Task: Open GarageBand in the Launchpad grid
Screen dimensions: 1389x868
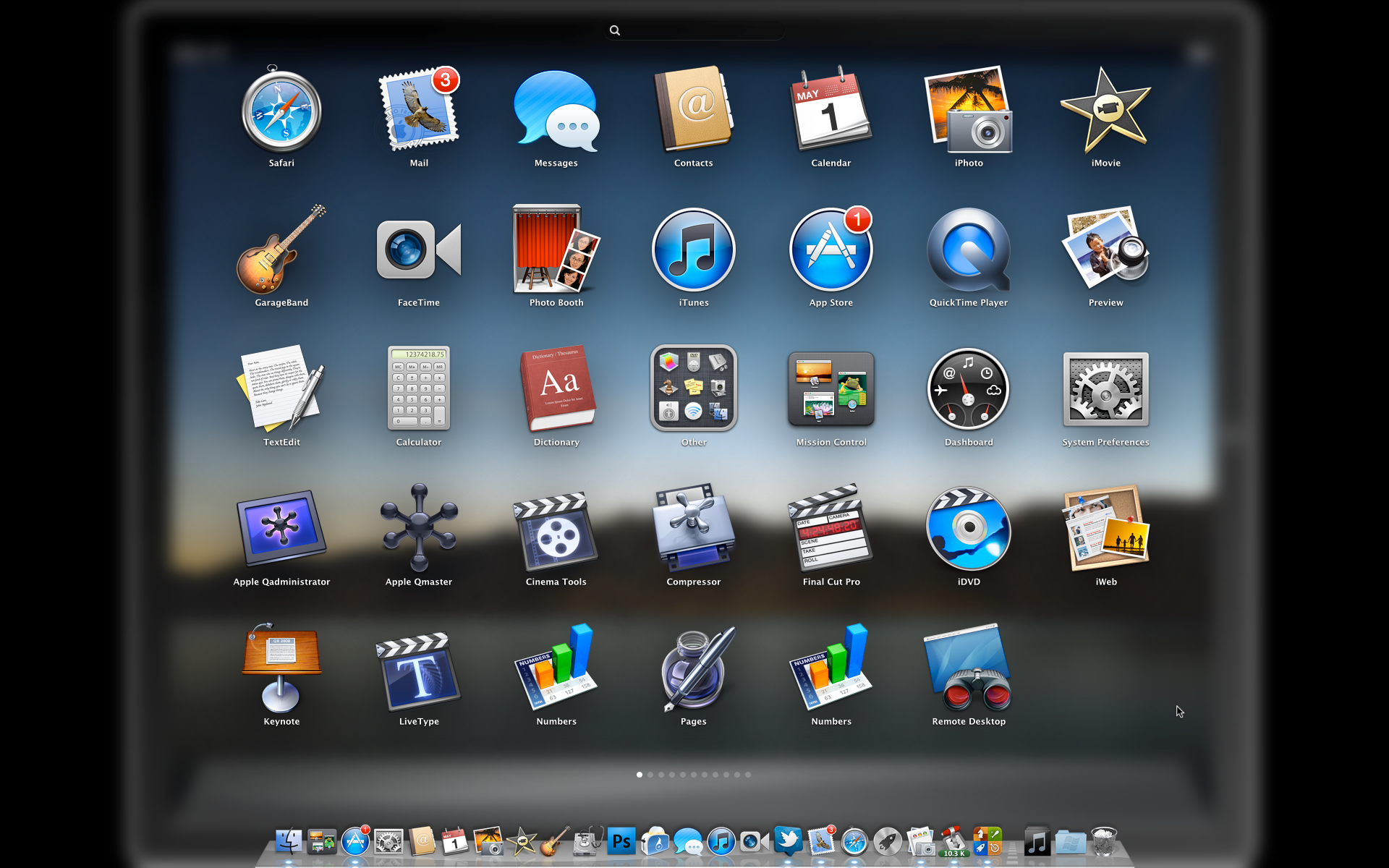Action: [281, 250]
